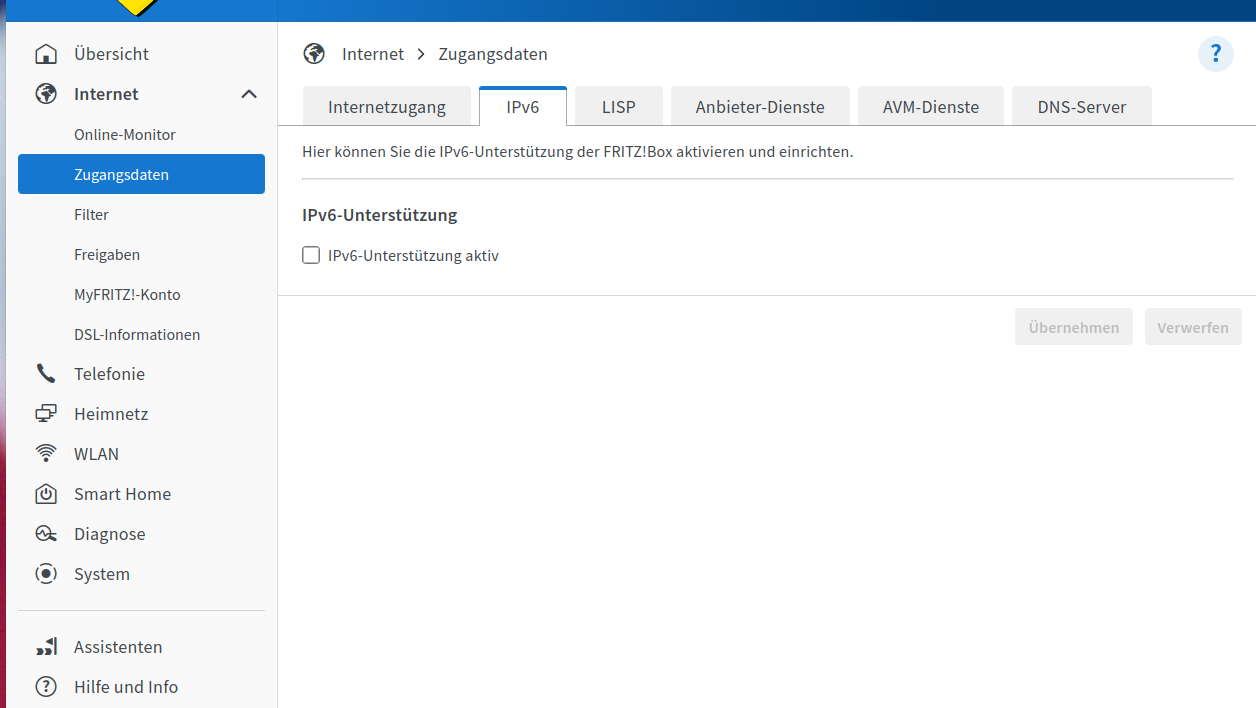
Task: Open Assistenten via its sidebar icon
Action: point(46,646)
